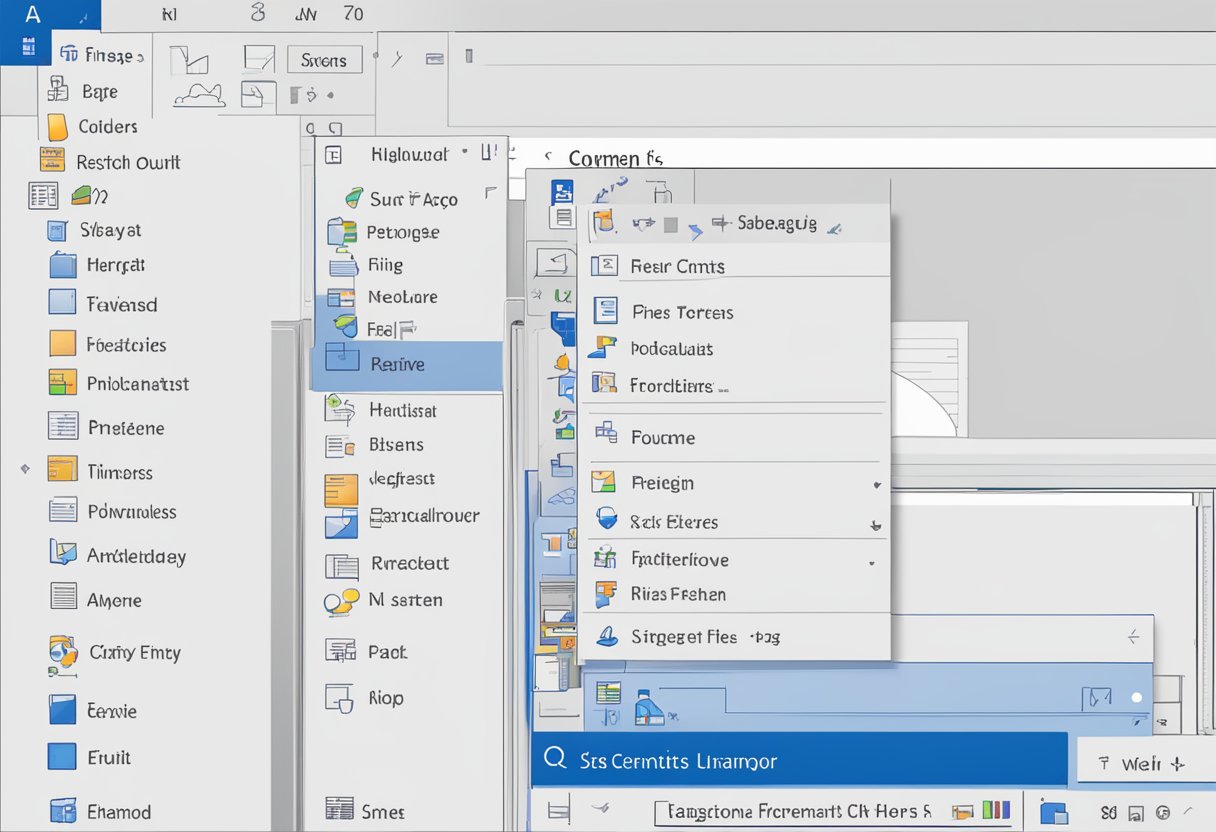
Task: Select the "Fesr Cmts" menu entry
Action: coord(678,266)
